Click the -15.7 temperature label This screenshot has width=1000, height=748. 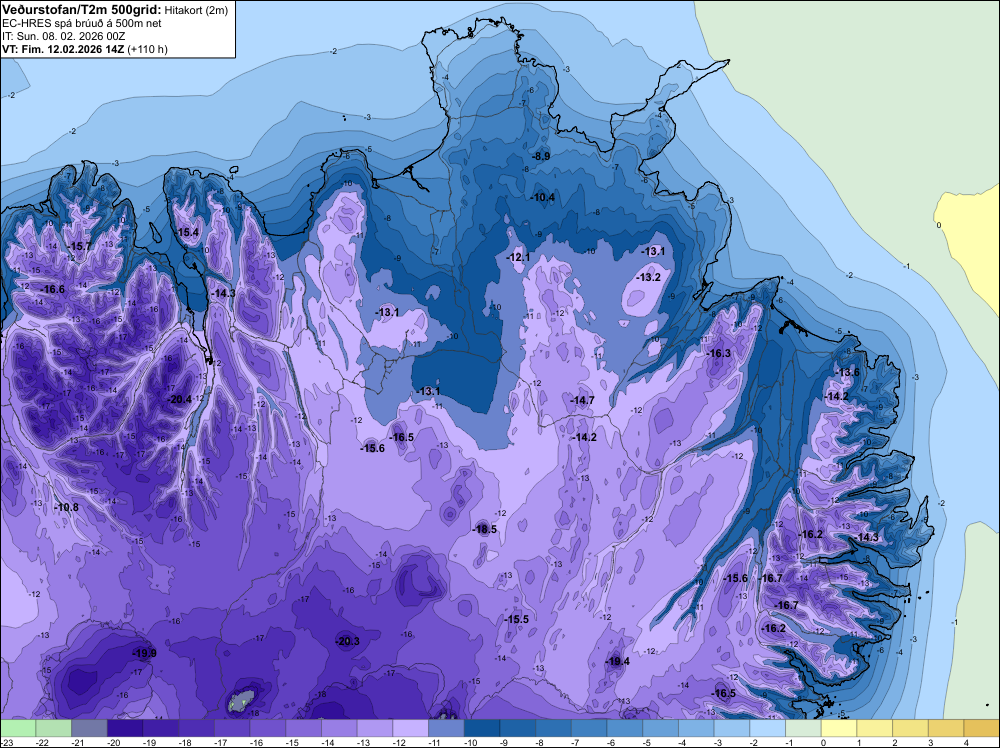coord(80,246)
